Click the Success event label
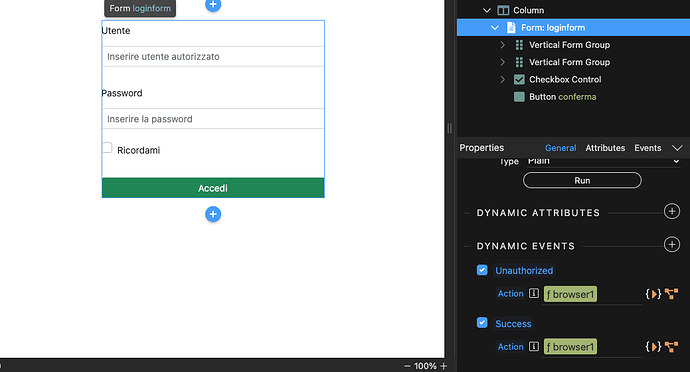The width and height of the screenshot is (690, 372). pyautogui.click(x=513, y=324)
